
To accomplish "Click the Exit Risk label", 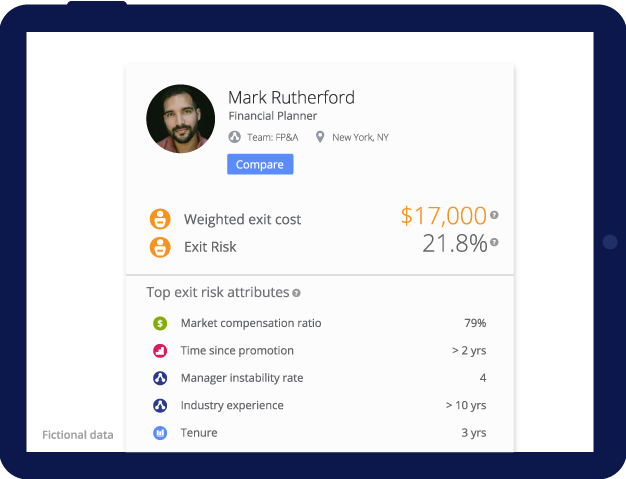I will point(210,247).
